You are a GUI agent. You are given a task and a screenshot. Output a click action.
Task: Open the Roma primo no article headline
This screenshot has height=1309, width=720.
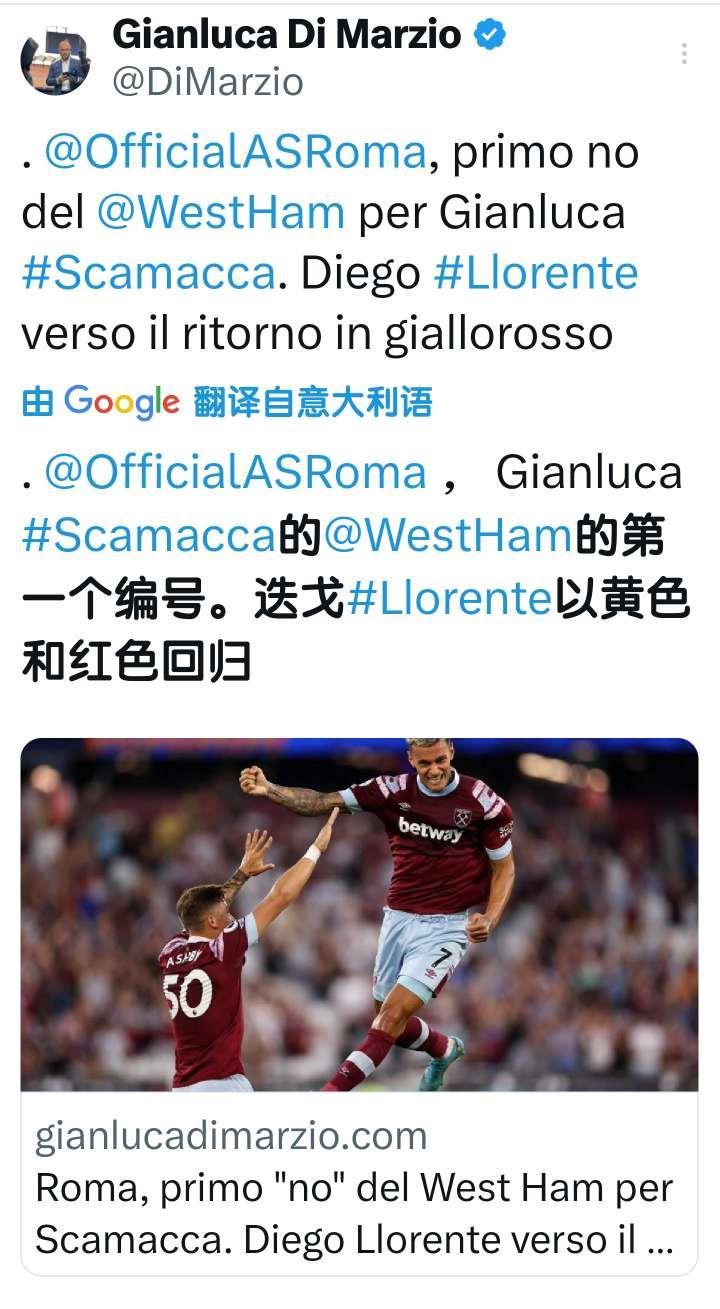354,1213
